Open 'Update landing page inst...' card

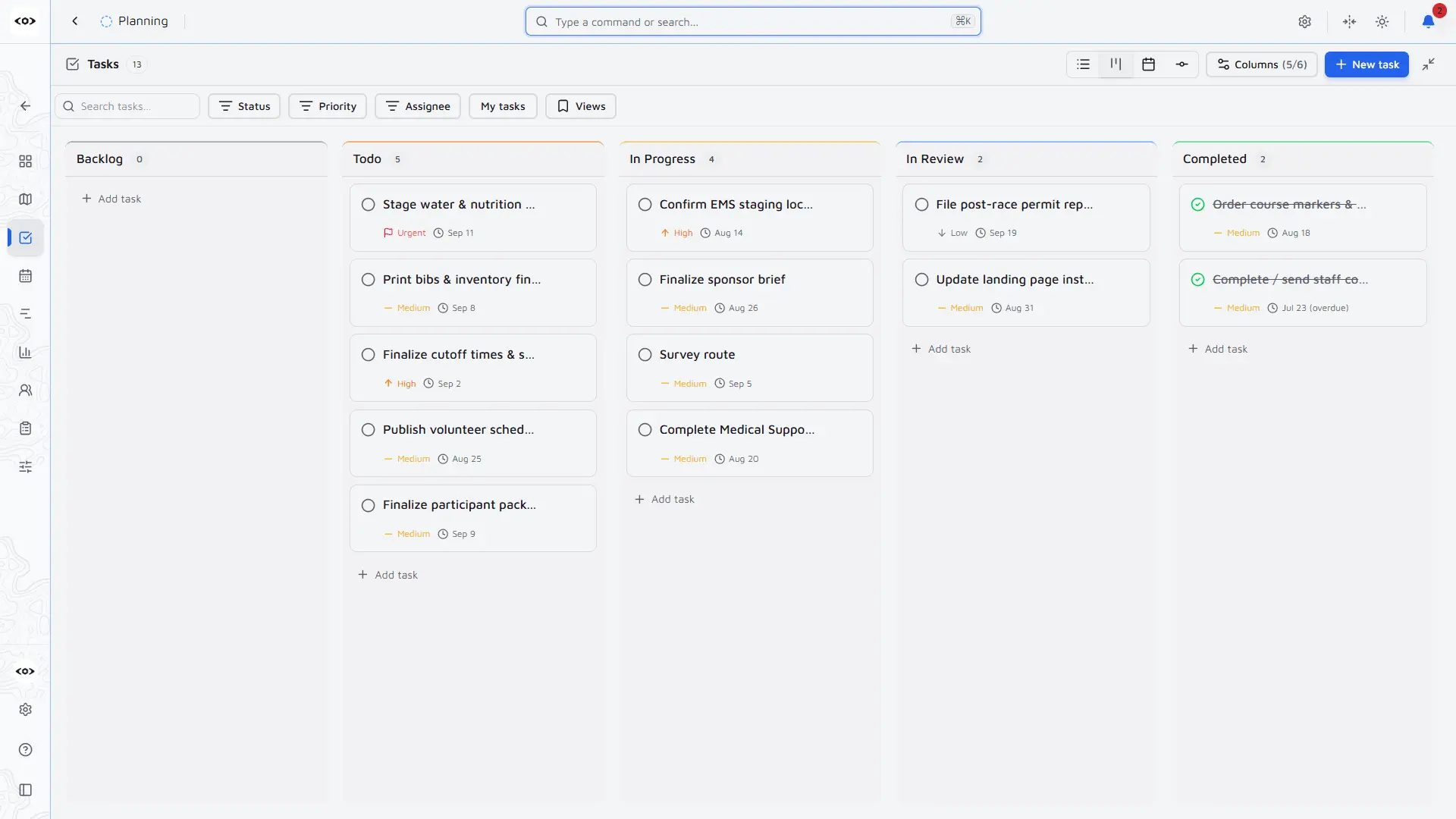coord(1026,293)
